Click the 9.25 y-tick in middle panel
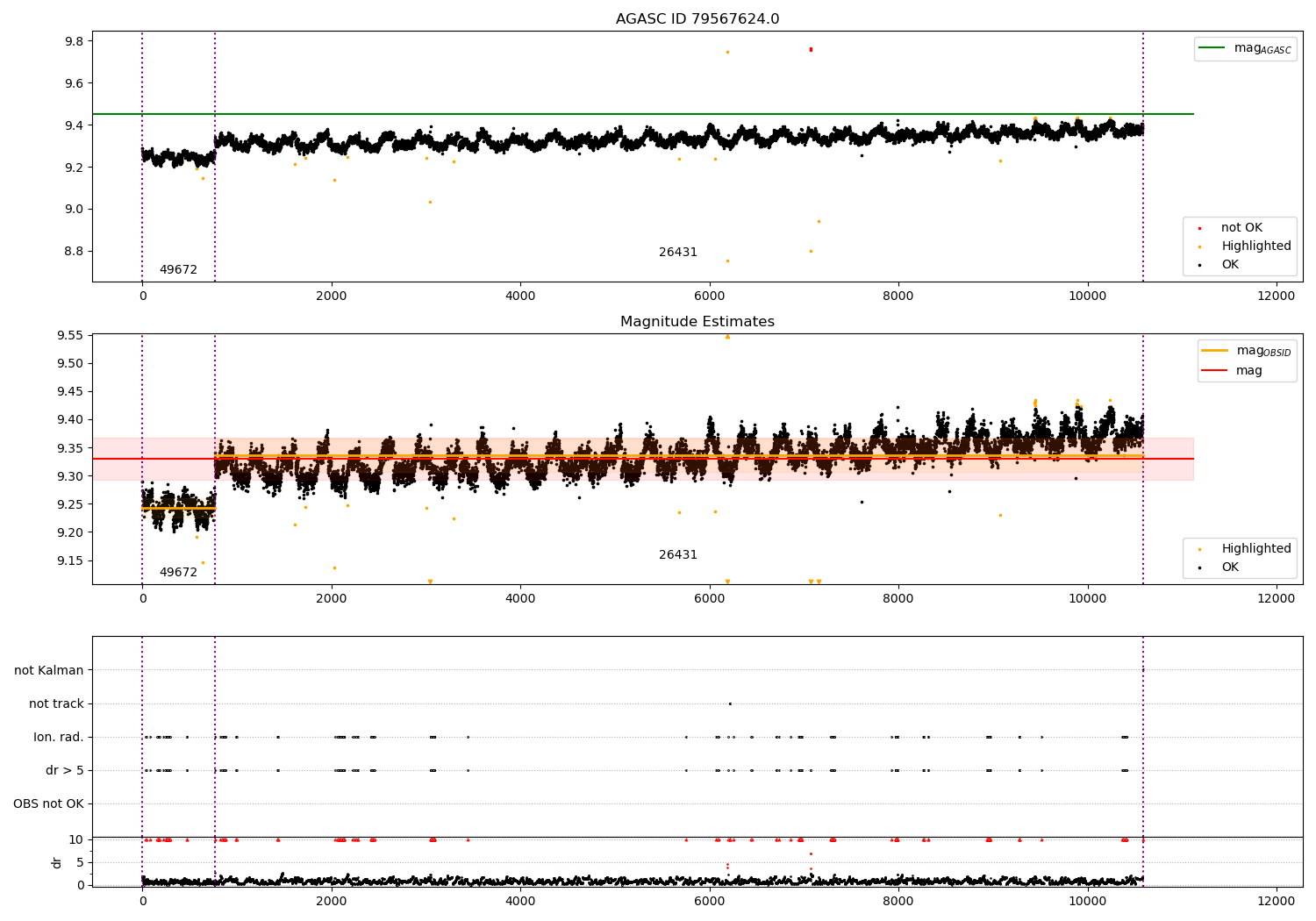The image size is (1316, 921). (x=71, y=505)
